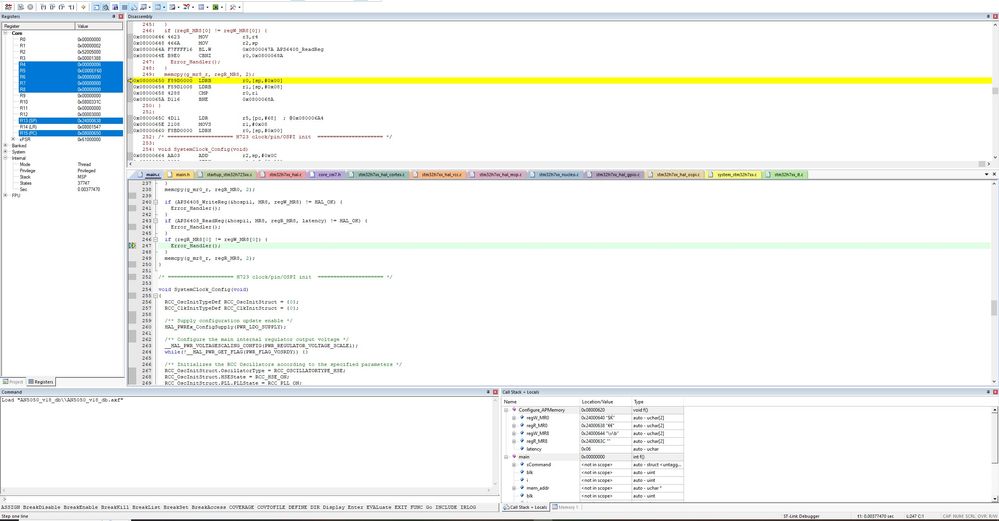This screenshot has width=999, height=521.
Task: Click the Register column header
Action: coord(39,26)
